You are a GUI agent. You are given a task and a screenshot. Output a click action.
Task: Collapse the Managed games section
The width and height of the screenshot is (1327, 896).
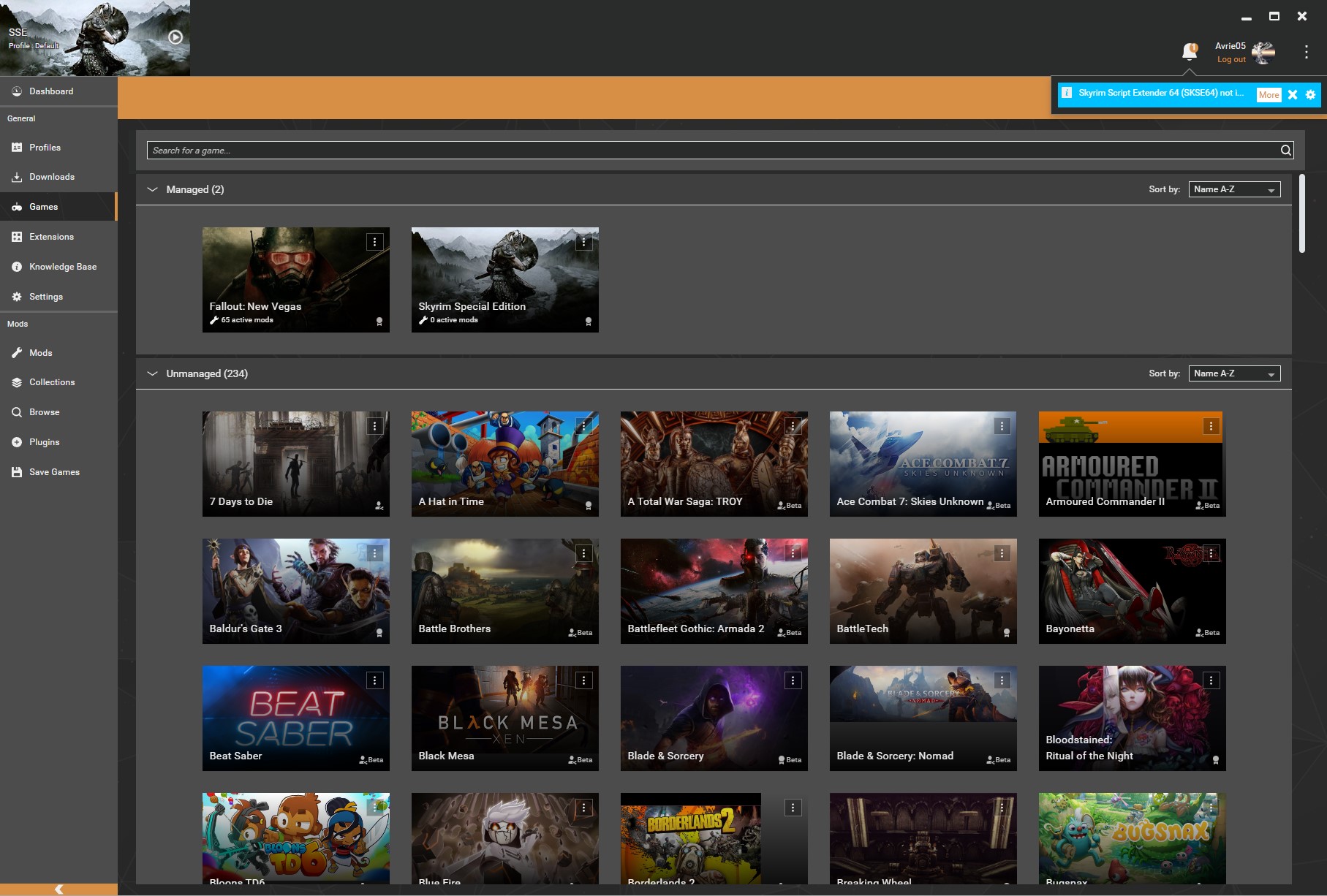pyautogui.click(x=152, y=189)
